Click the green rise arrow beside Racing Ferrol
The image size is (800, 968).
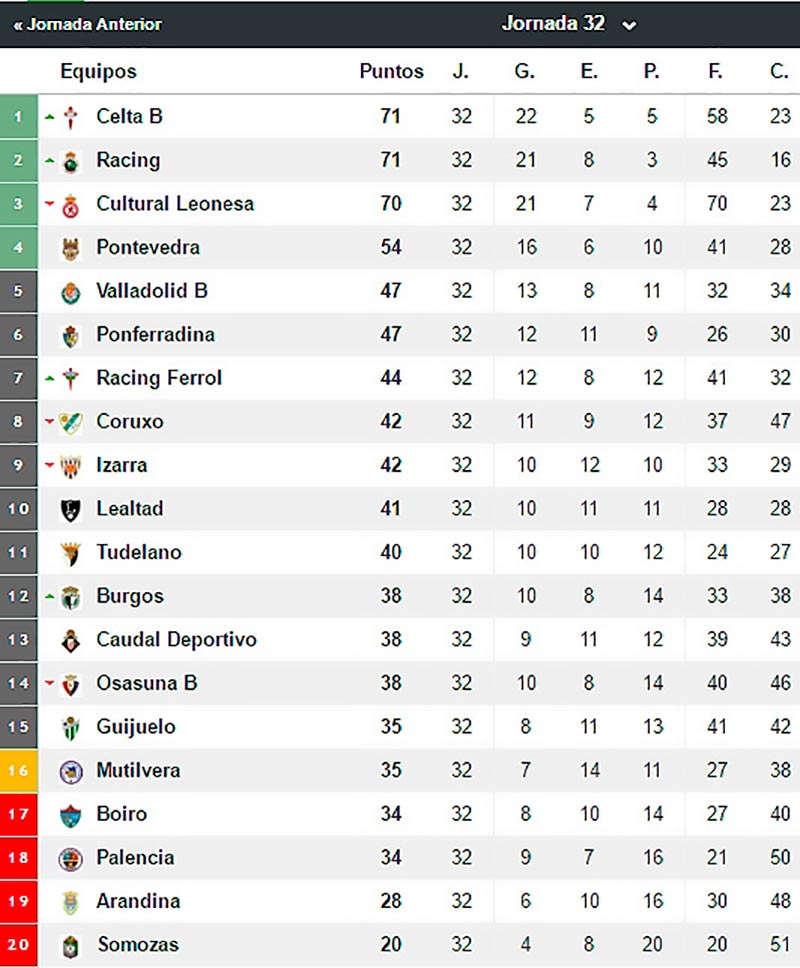[48, 377]
